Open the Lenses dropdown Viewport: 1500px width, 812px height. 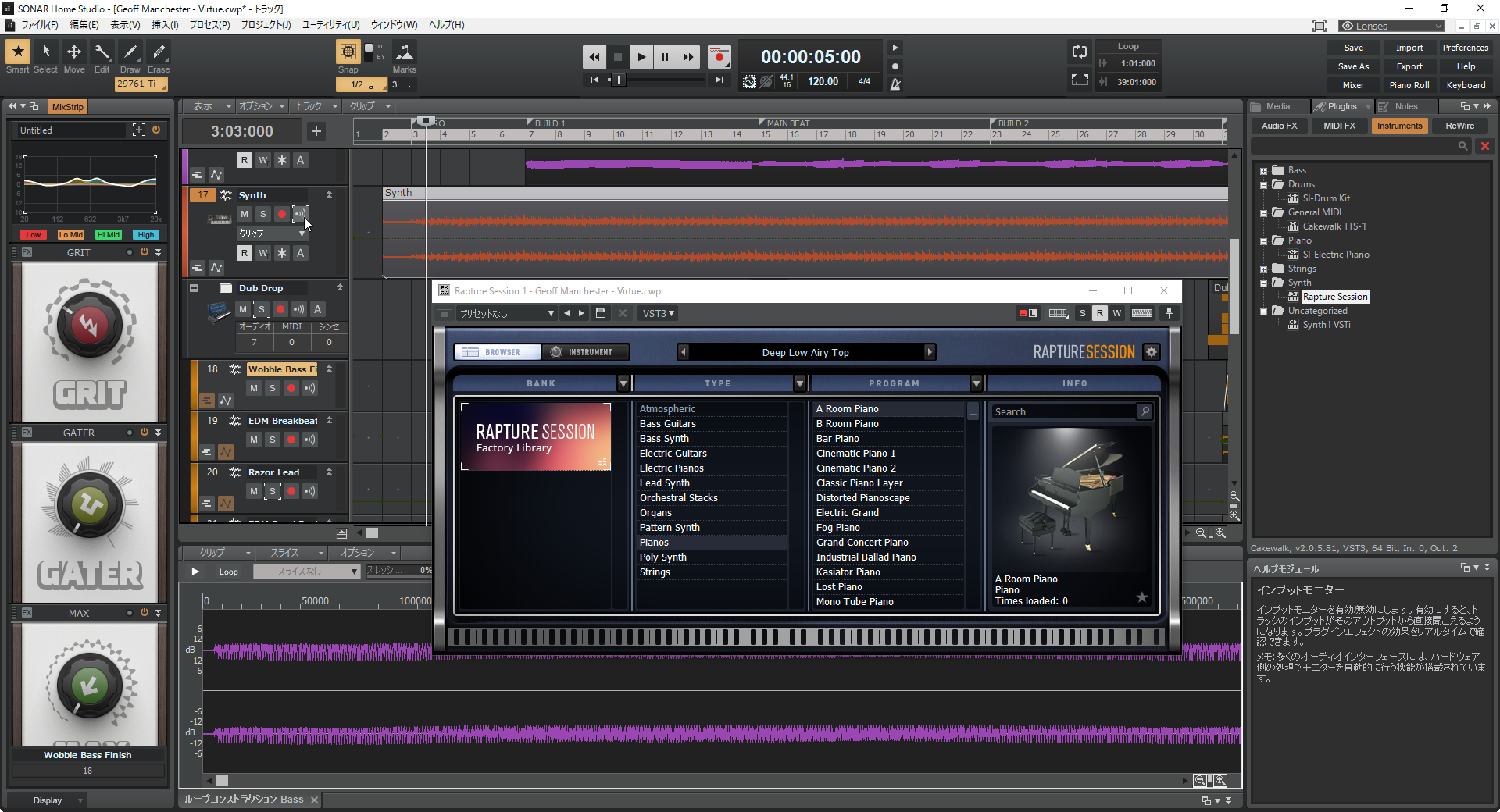(x=1391, y=26)
